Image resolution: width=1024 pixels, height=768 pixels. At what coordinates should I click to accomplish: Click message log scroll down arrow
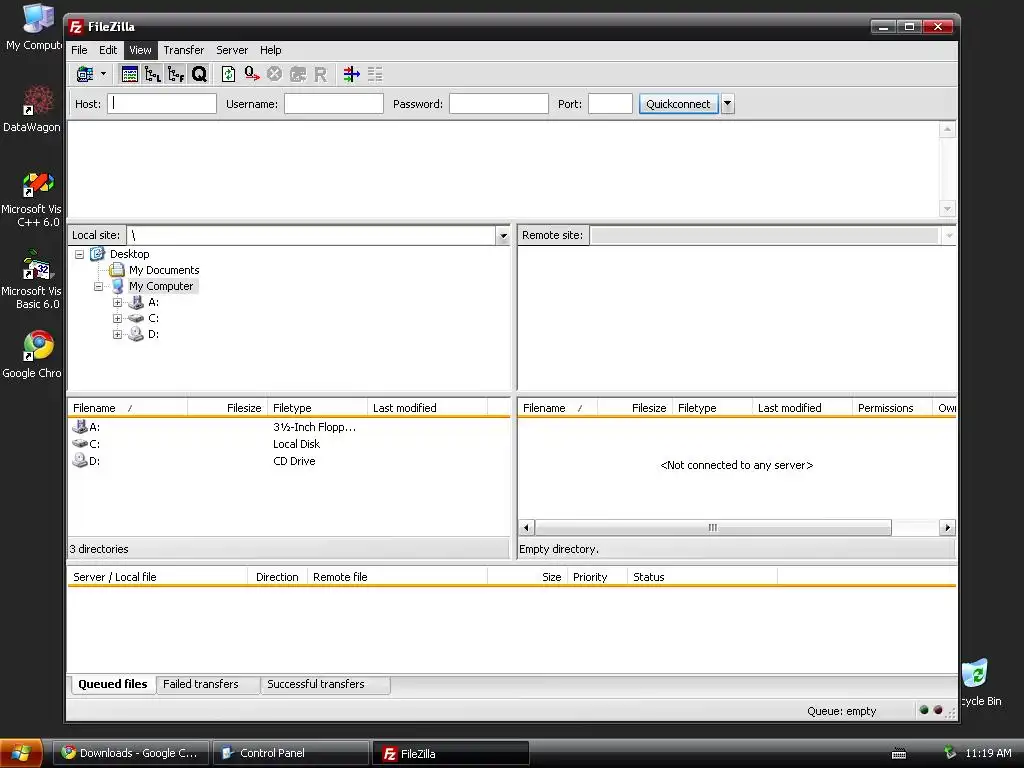coord(947,209)
